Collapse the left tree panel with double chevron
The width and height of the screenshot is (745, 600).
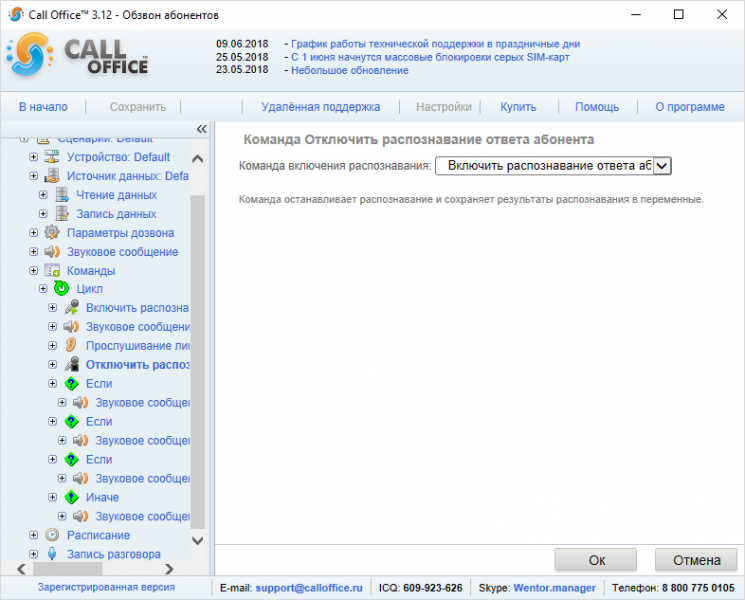pyautogui.click(x=201, y=129)
